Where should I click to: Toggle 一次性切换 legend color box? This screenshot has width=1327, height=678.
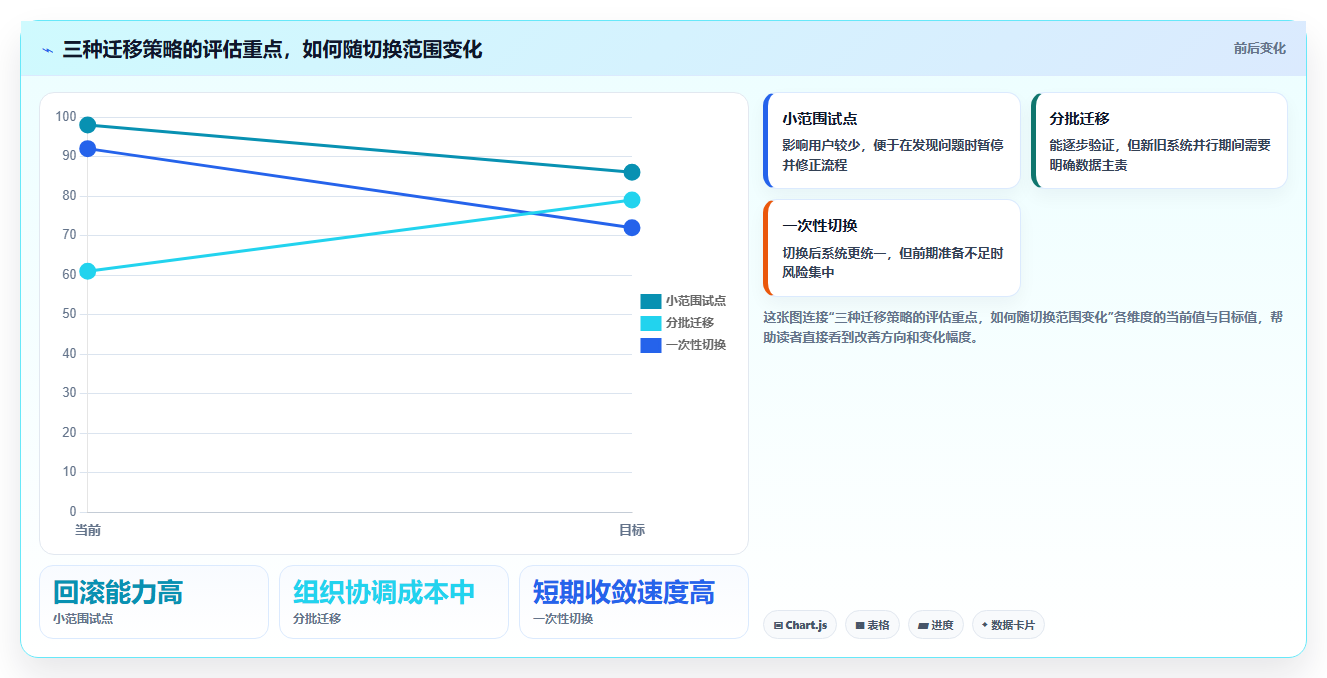pyautogui.click(x=651, y=345)
